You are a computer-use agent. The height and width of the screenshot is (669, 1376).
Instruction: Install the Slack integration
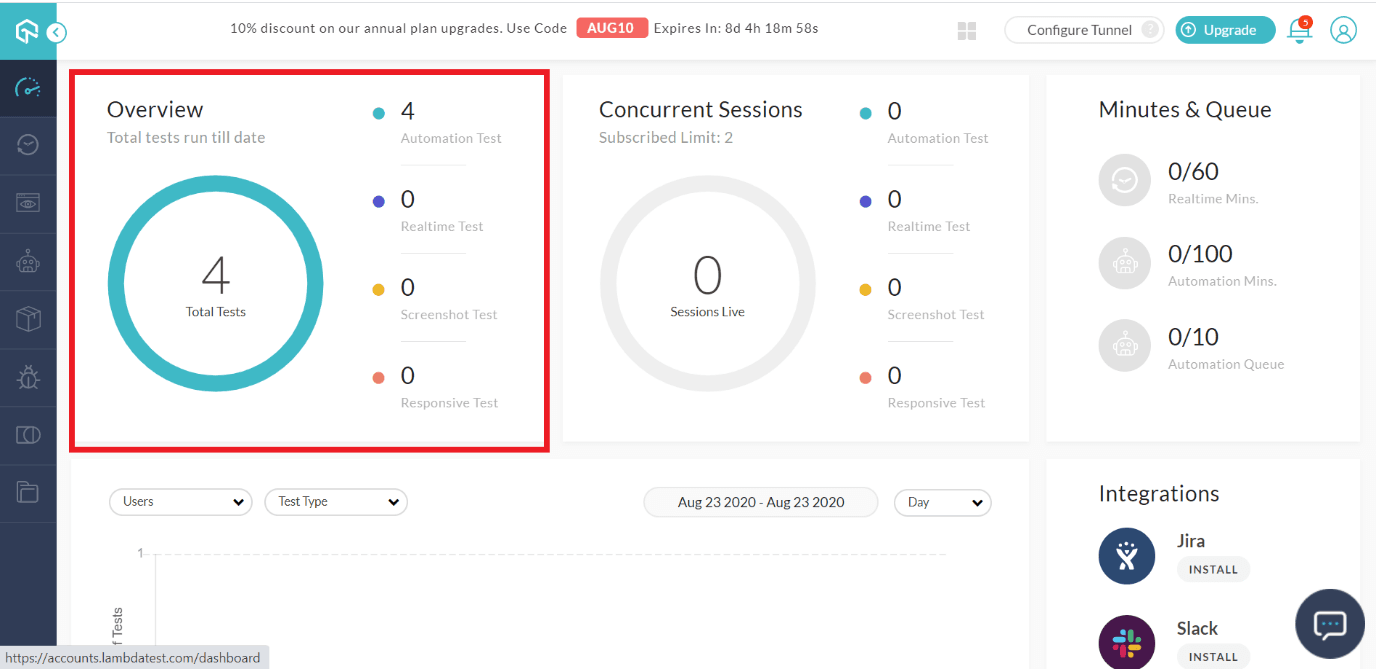tap(1213, 657)
